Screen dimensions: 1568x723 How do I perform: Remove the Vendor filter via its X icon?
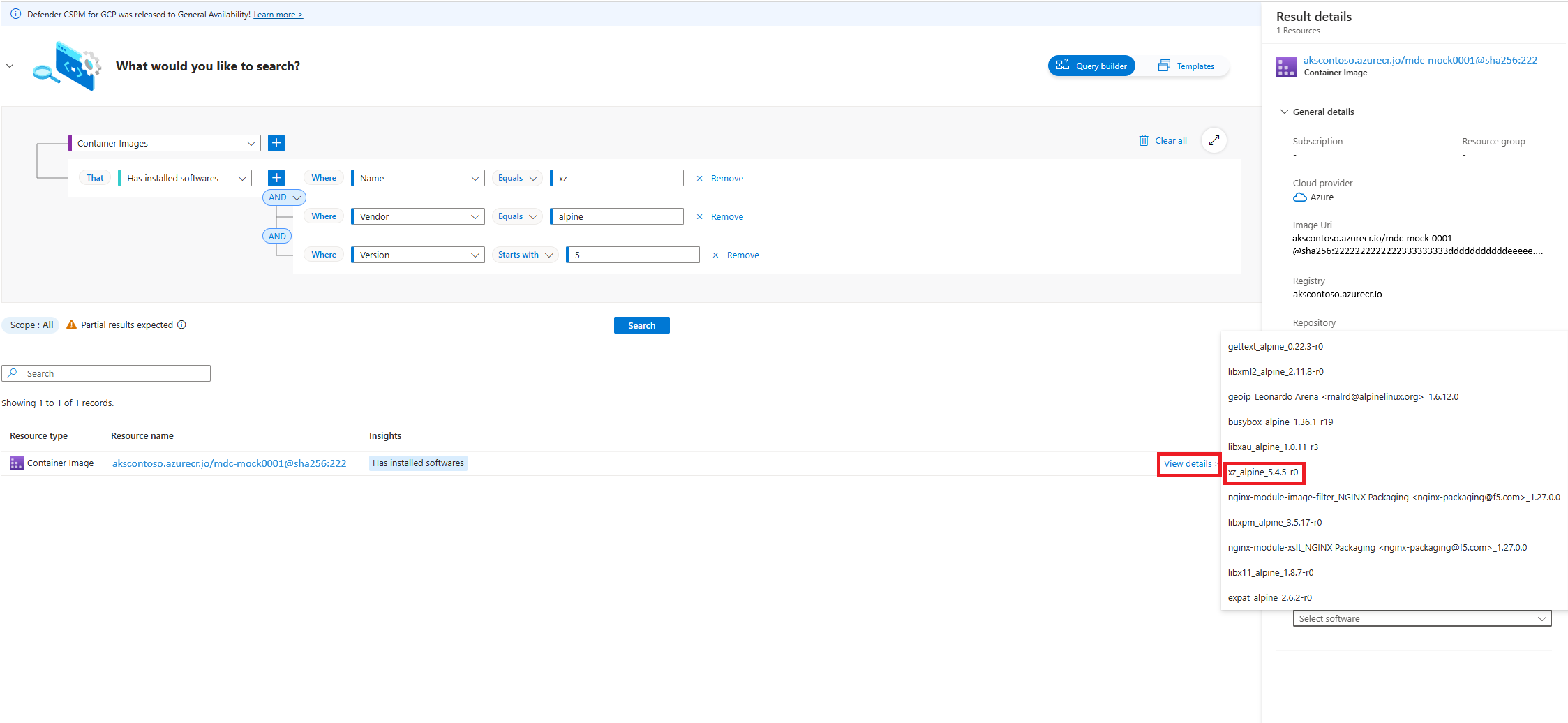pos(699,216)
